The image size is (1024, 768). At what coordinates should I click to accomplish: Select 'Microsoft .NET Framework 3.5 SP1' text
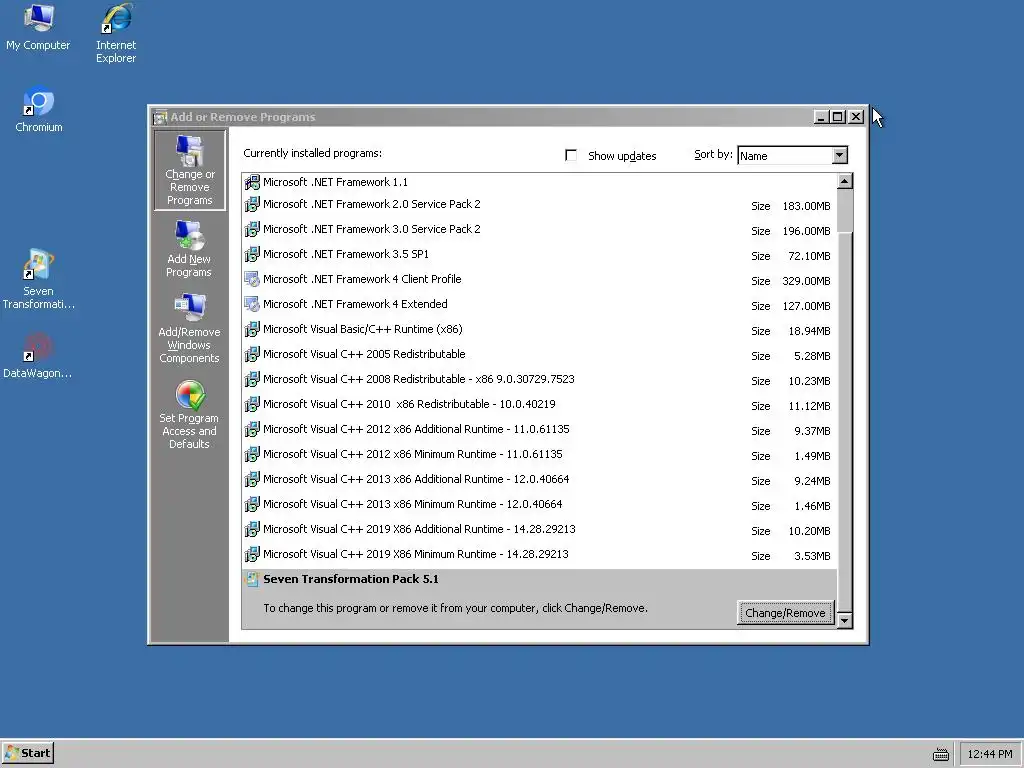[x=346, y=254]
